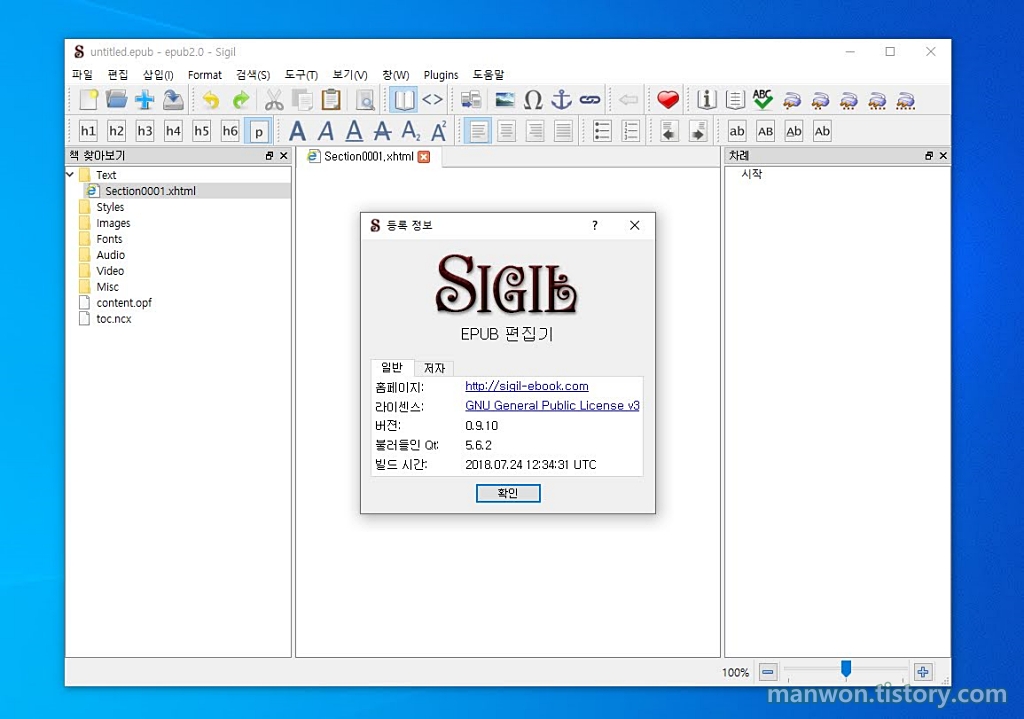Open GNU General Public License v3 link
The height and width of the screenshot is (719, 1024).
(x=552, y=406)
